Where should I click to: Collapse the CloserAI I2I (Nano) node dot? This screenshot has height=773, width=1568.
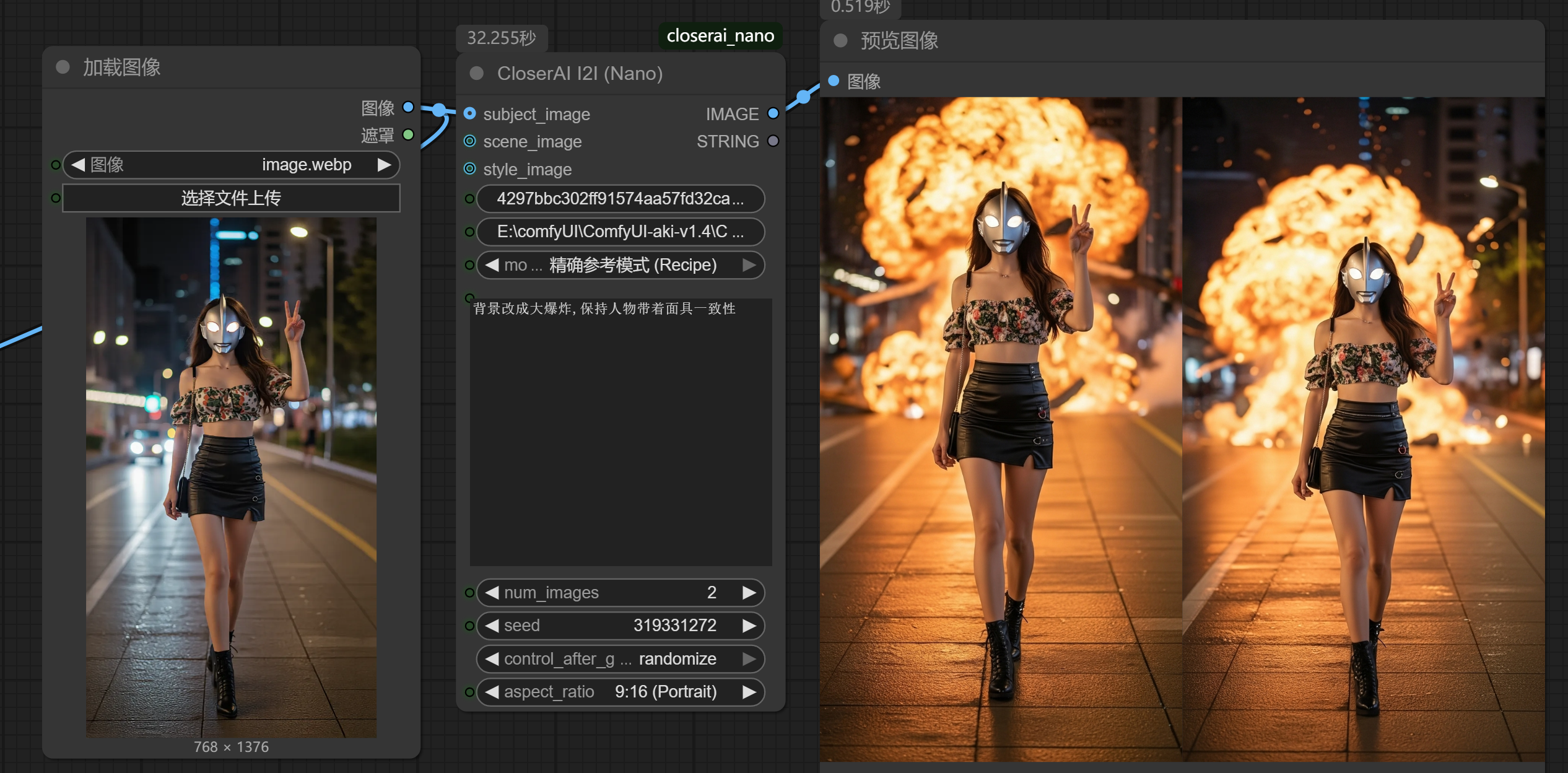(x=476, y=74)
